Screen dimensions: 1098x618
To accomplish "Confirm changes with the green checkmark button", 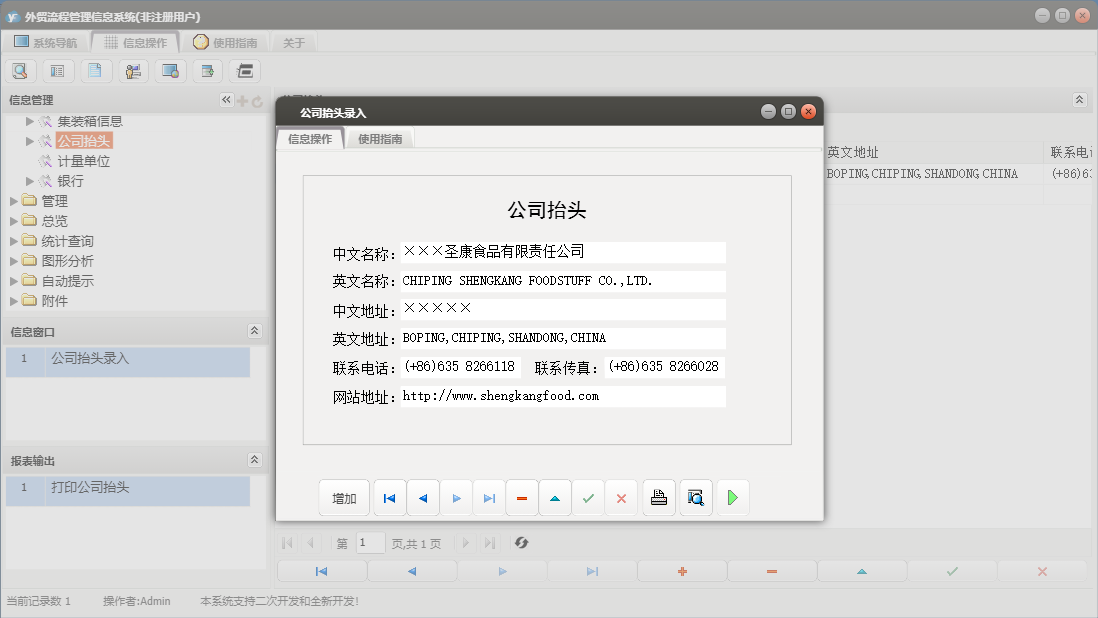I will (x=587, y=497).
